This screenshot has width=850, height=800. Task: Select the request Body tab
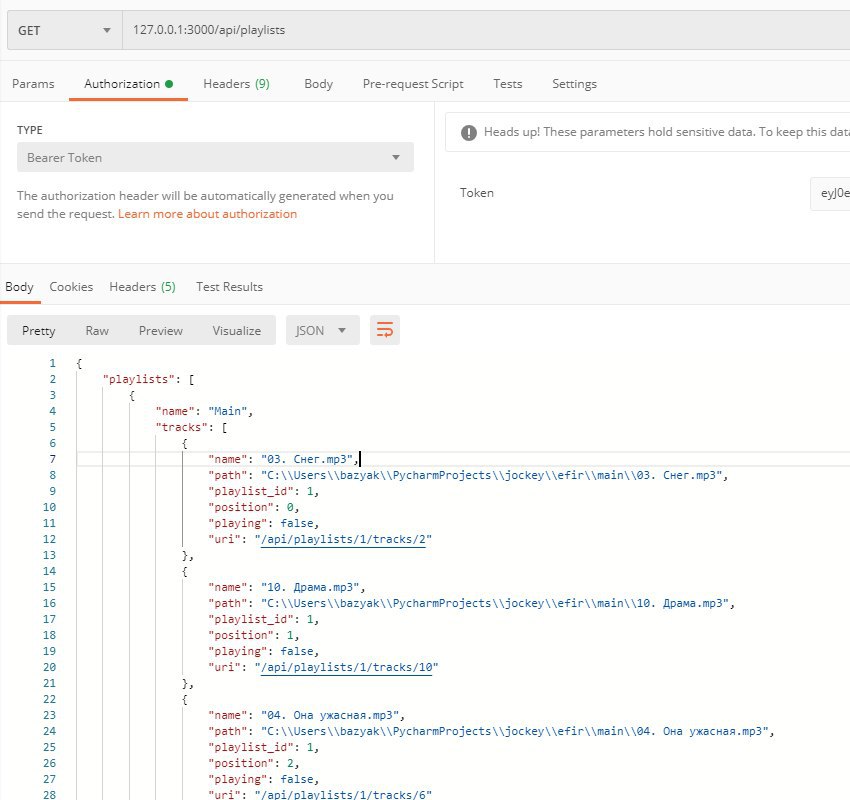[x=318, y=84]
